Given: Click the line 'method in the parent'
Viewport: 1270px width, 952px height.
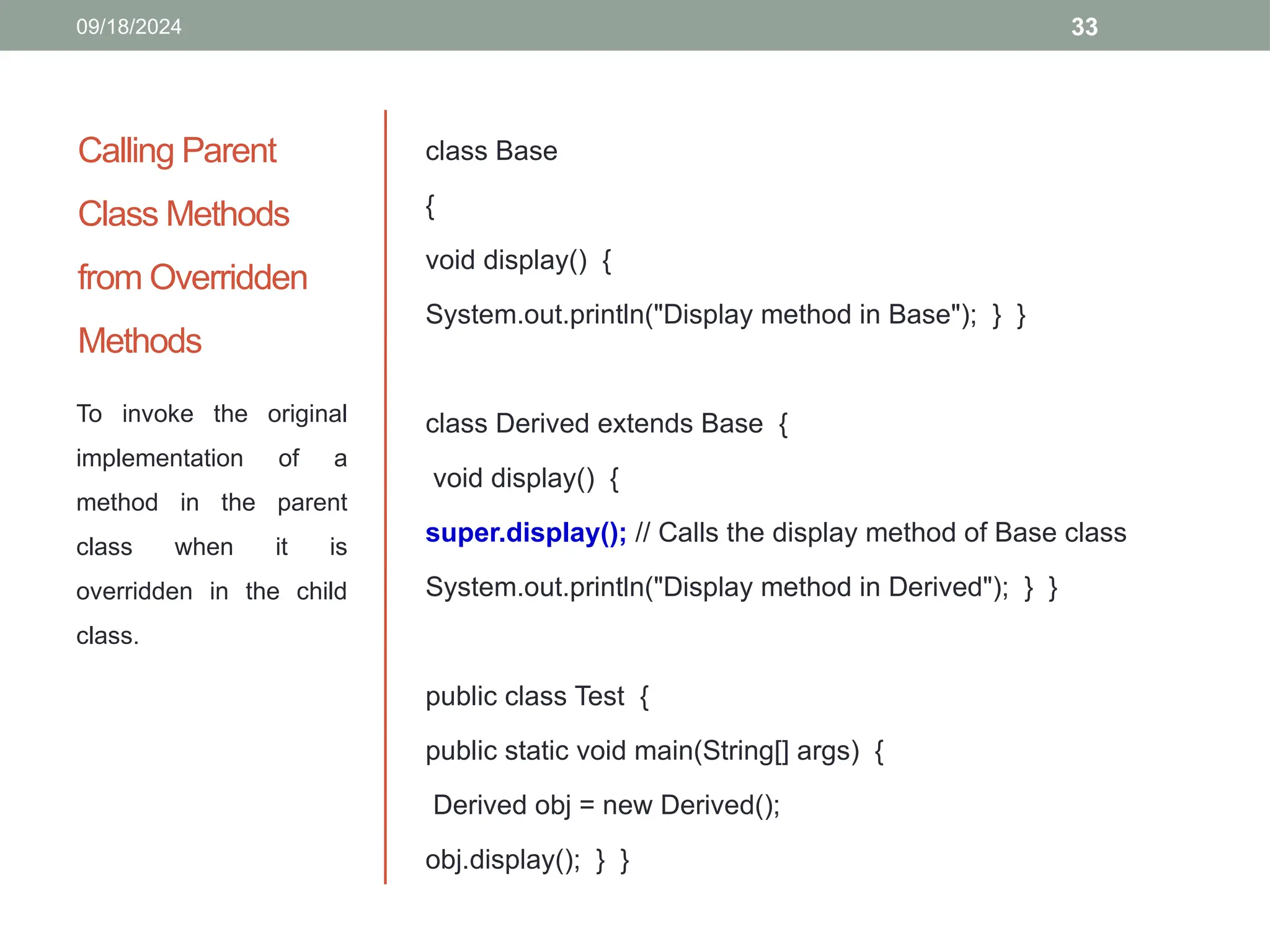Looking at the screenshot, I should point(211,503).
